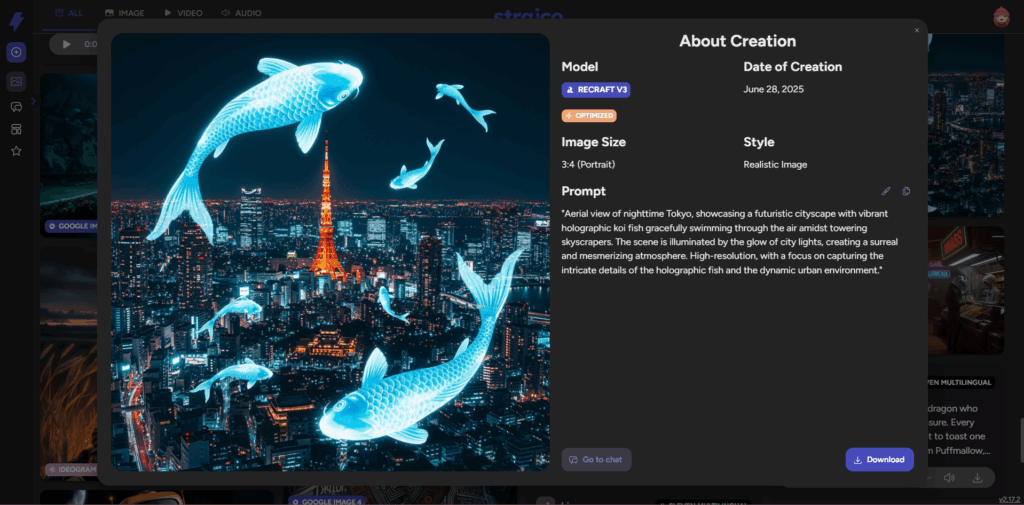Viewport: 1024px width, 505px height.
Task: Click the download icon in background audio card
Action: point(977,478)
